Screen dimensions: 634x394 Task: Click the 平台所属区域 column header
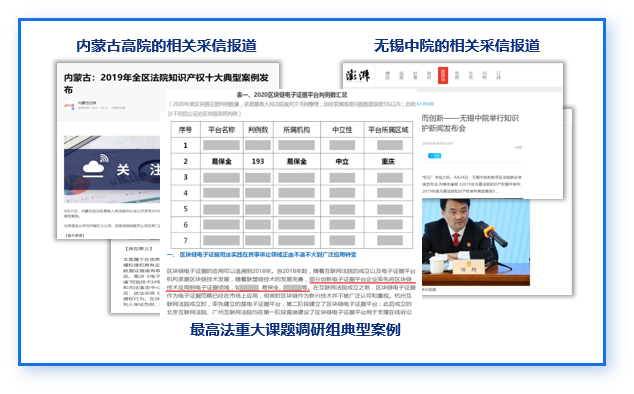pos(388,130)
